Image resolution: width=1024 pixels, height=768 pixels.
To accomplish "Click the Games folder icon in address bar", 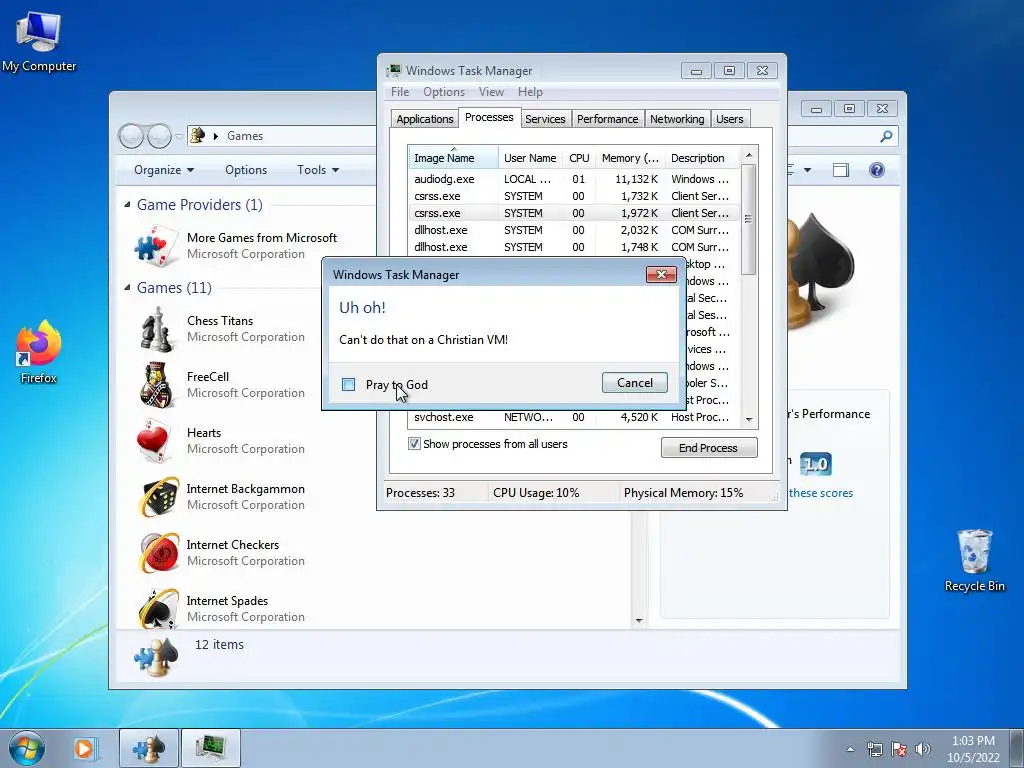I will tap(197, 135).
